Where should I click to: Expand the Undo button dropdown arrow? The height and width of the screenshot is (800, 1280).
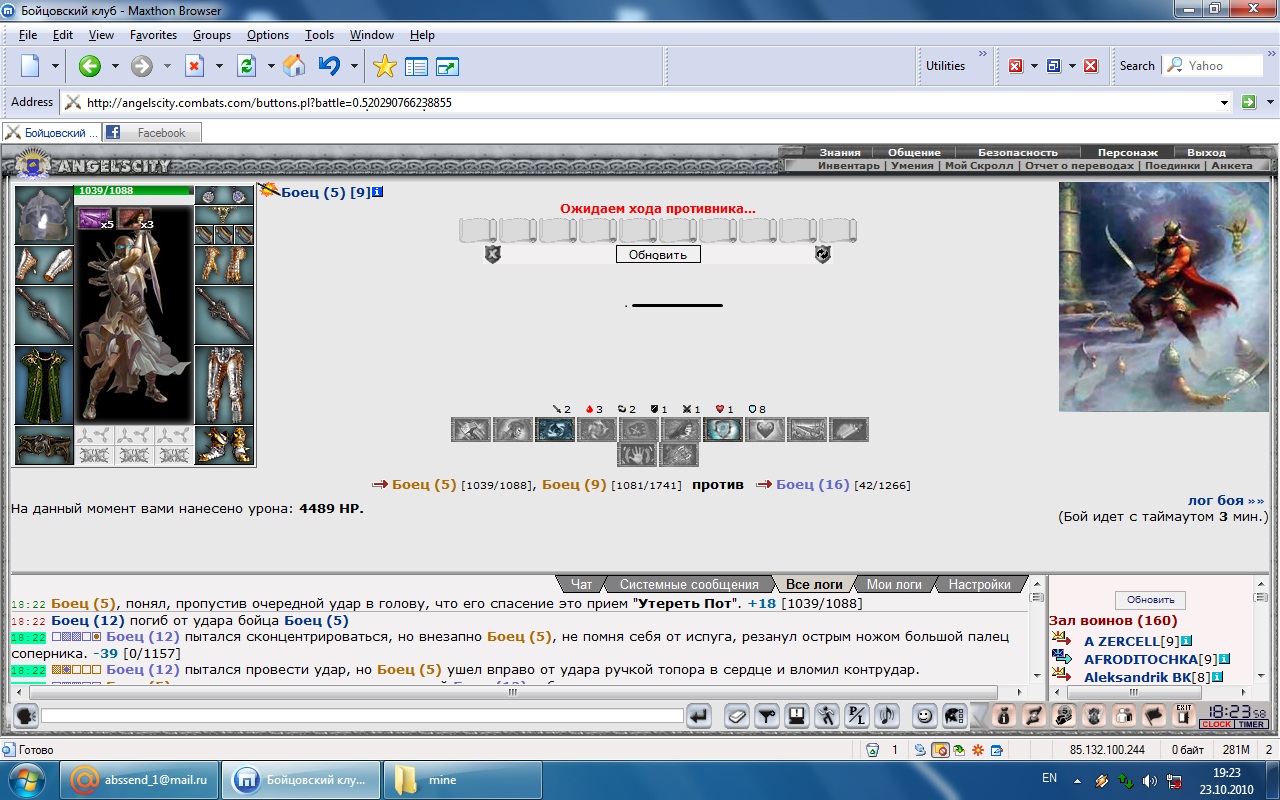(x=354, y=66)
